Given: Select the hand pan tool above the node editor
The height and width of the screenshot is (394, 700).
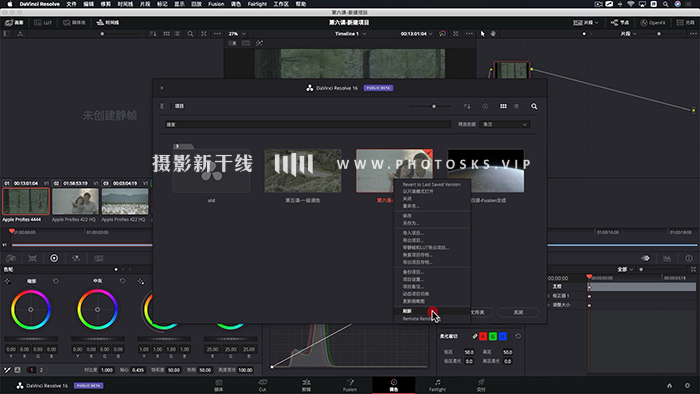Looking at the screenshot, I should pyautogui.click(x=493, y=33).
